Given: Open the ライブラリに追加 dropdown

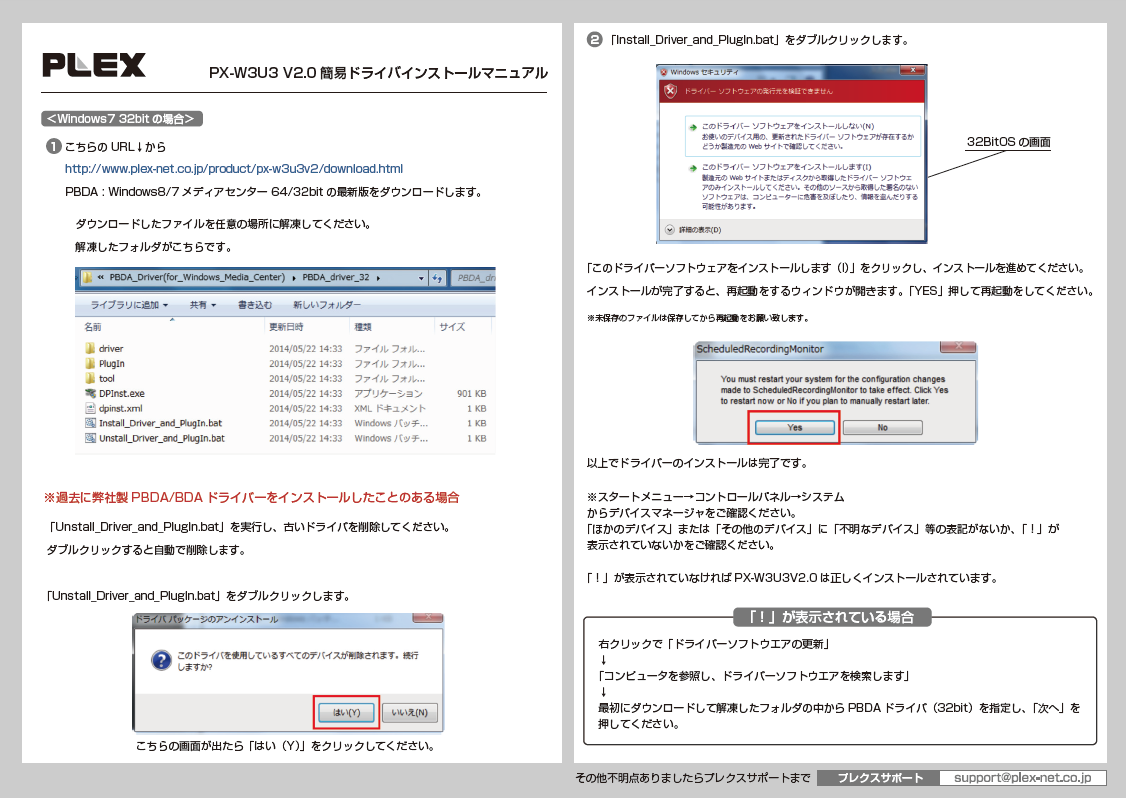Looking at the screenshot, I should point(129,304).
